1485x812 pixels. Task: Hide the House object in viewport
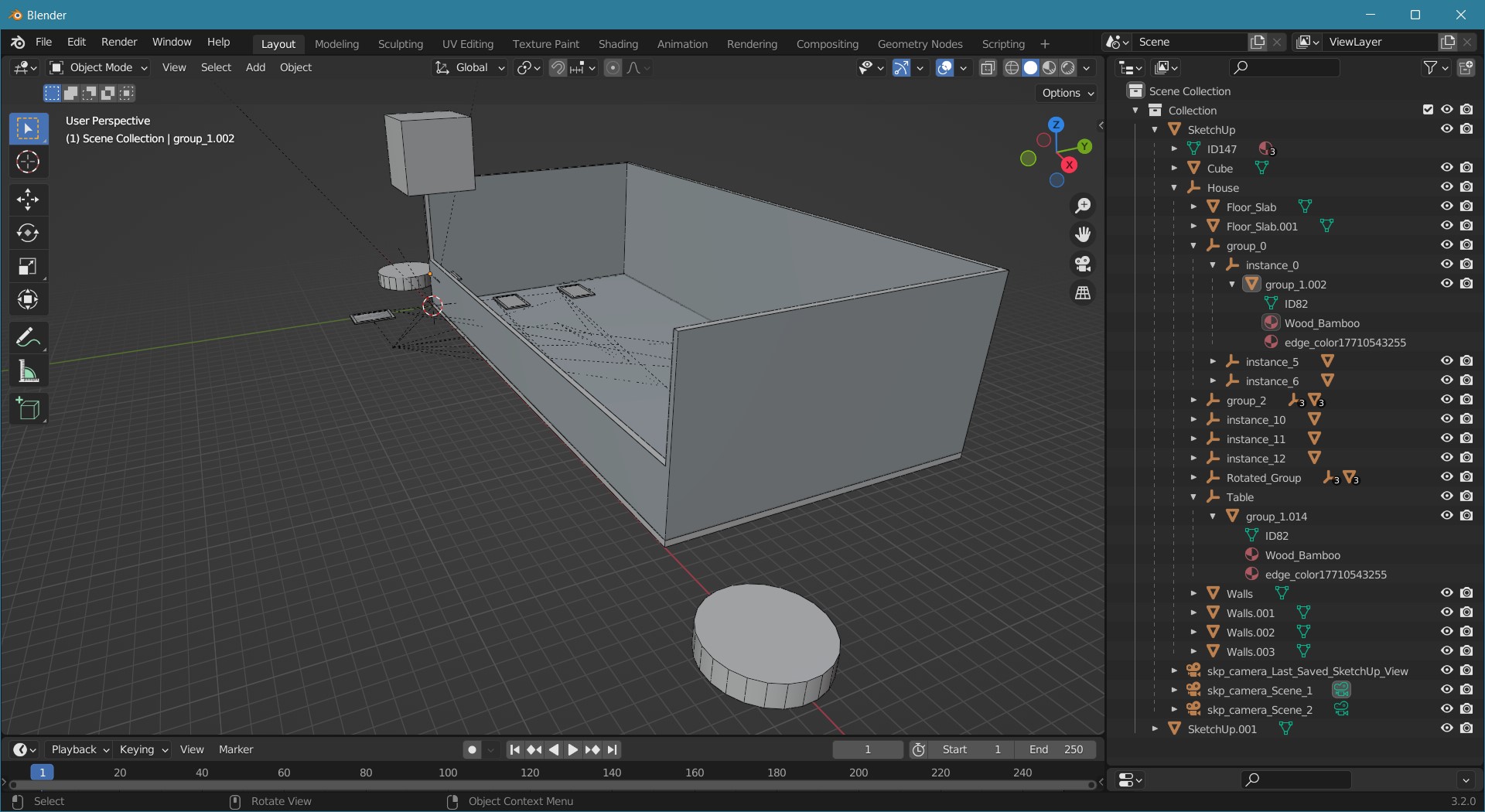(1446, 187)
